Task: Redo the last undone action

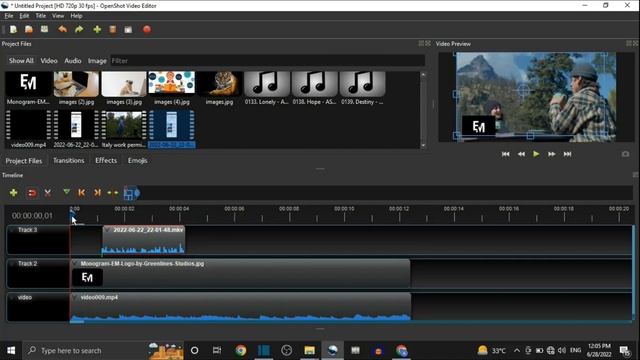Action: pos(79,29)
